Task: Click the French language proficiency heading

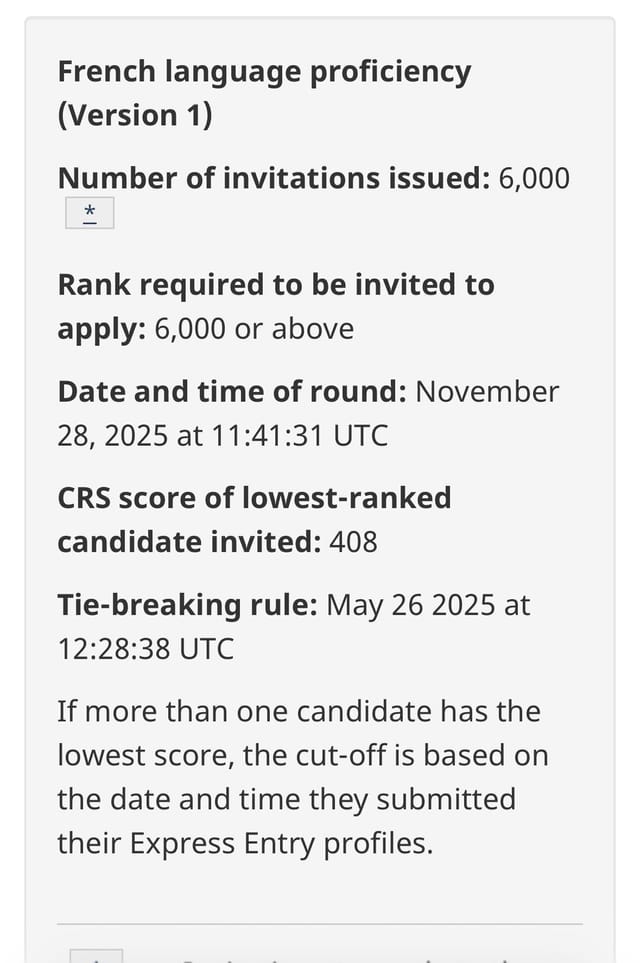Action: 264,72
